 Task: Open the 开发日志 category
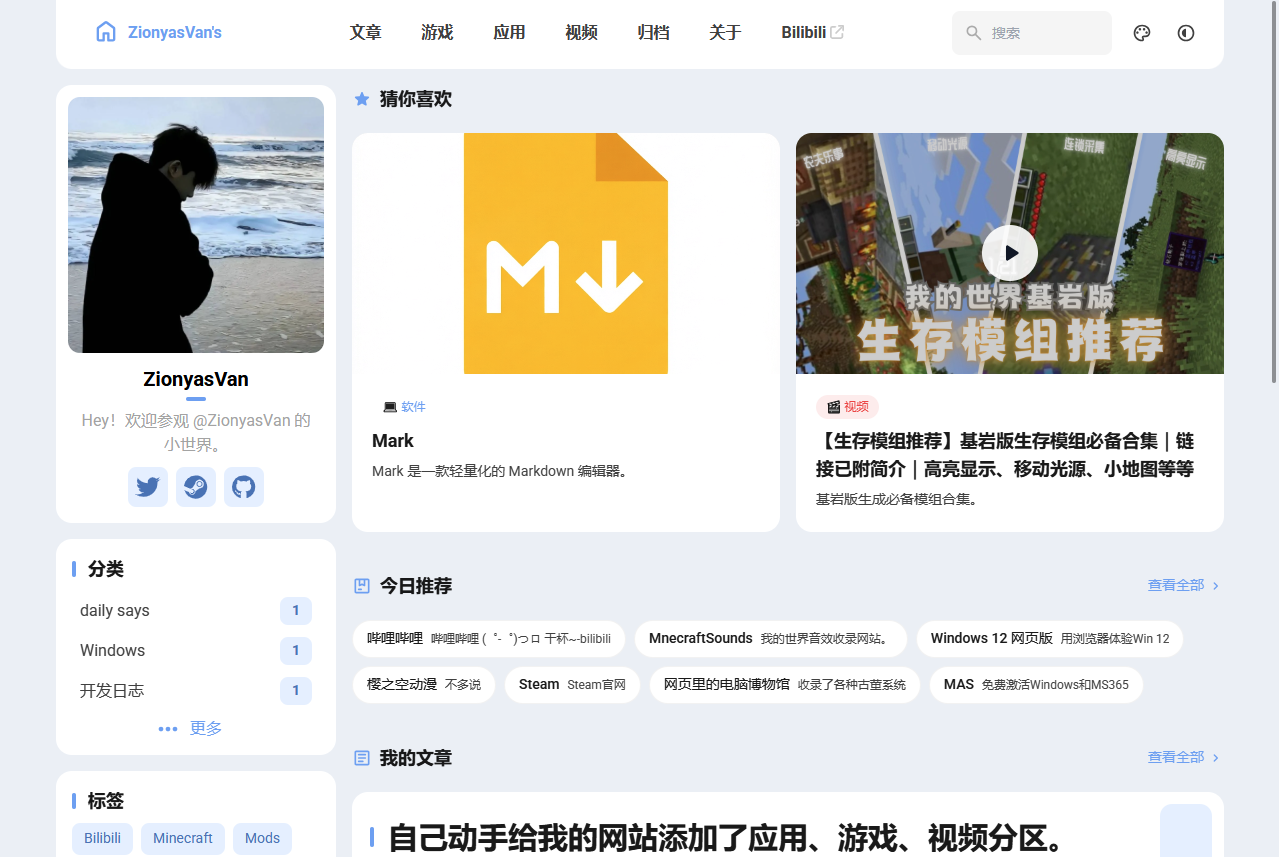[196, 691]
